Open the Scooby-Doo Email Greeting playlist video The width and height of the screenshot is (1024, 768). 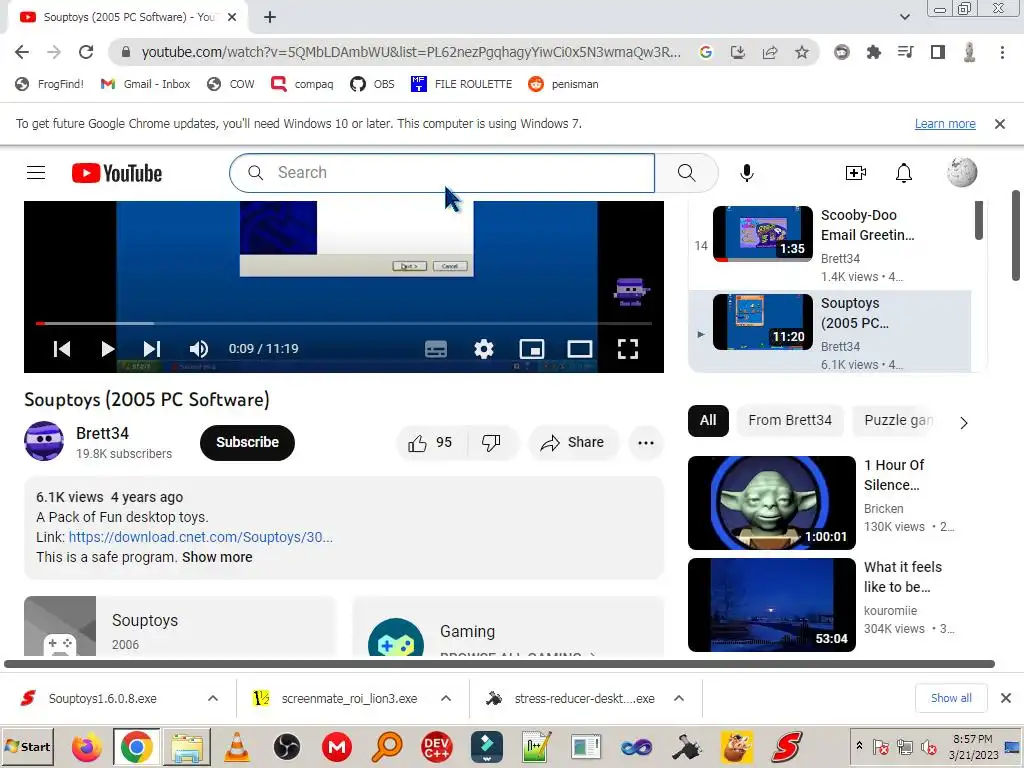(x=829, y=244)
